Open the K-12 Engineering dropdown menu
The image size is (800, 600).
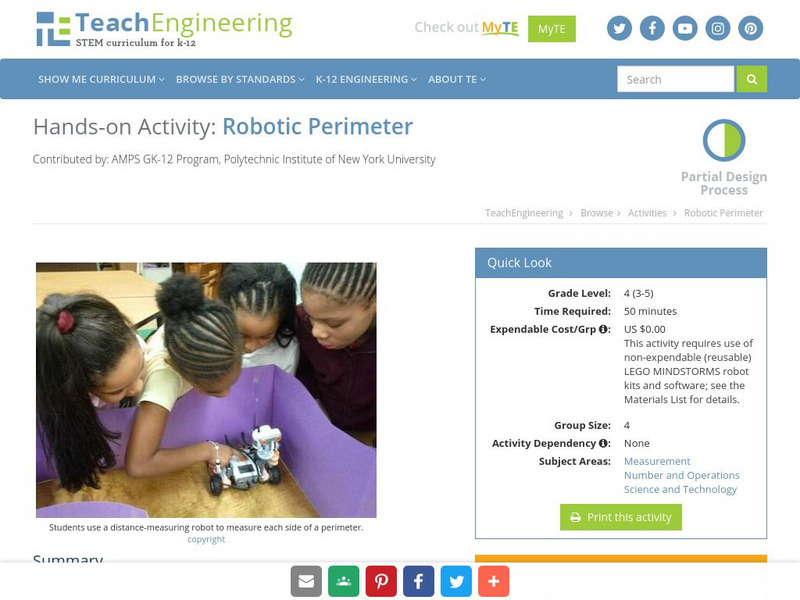pos(366,80)
